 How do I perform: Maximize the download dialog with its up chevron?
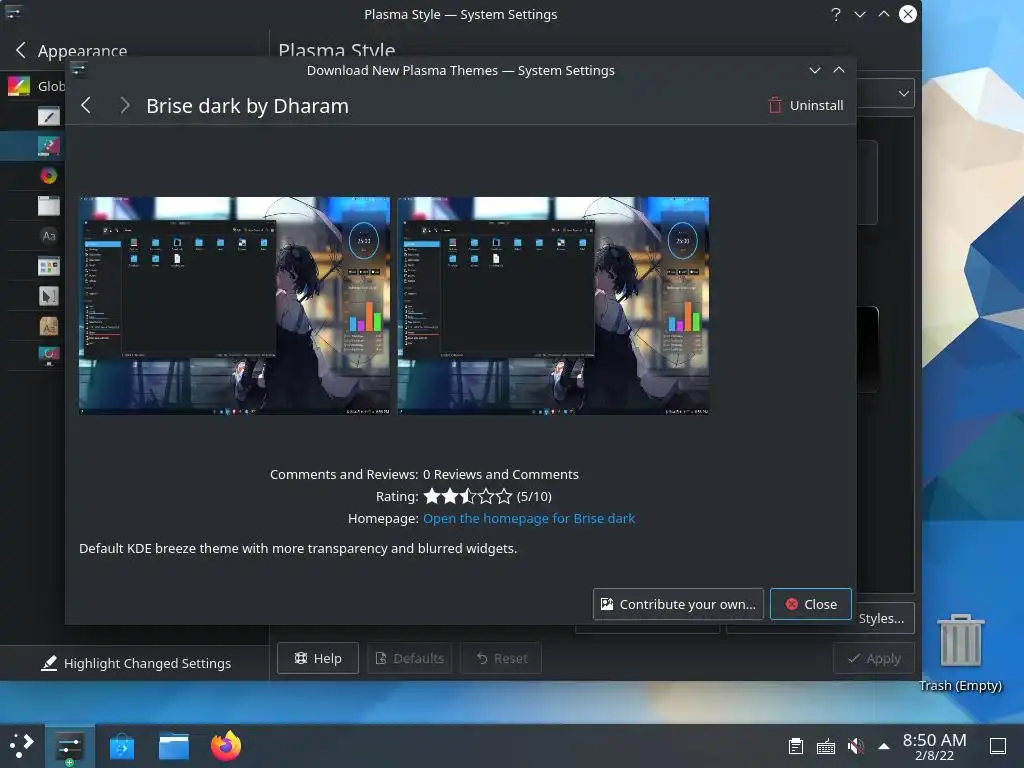(839, 70)
